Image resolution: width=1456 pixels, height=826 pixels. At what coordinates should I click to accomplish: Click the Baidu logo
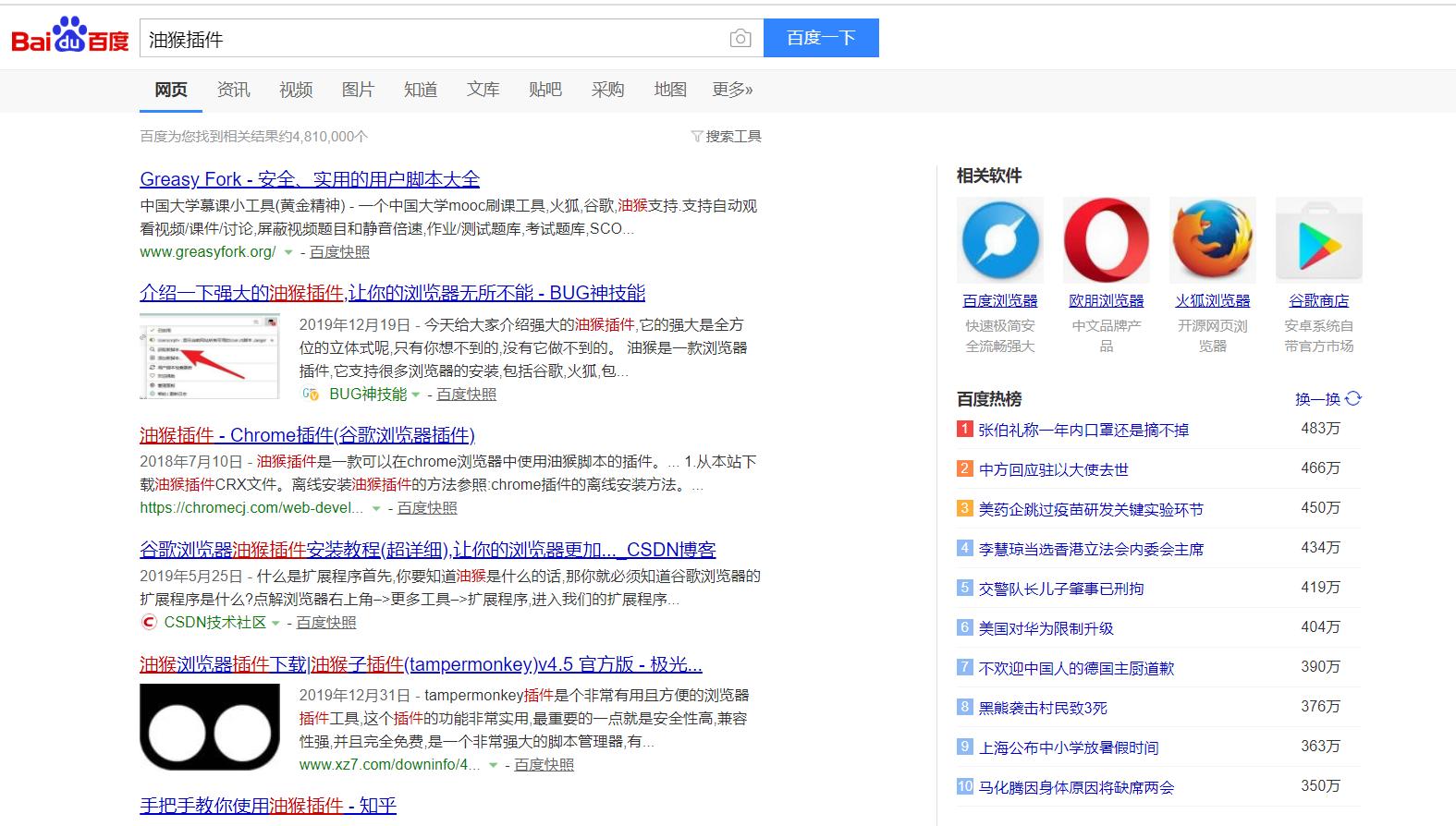pos(70,37)
